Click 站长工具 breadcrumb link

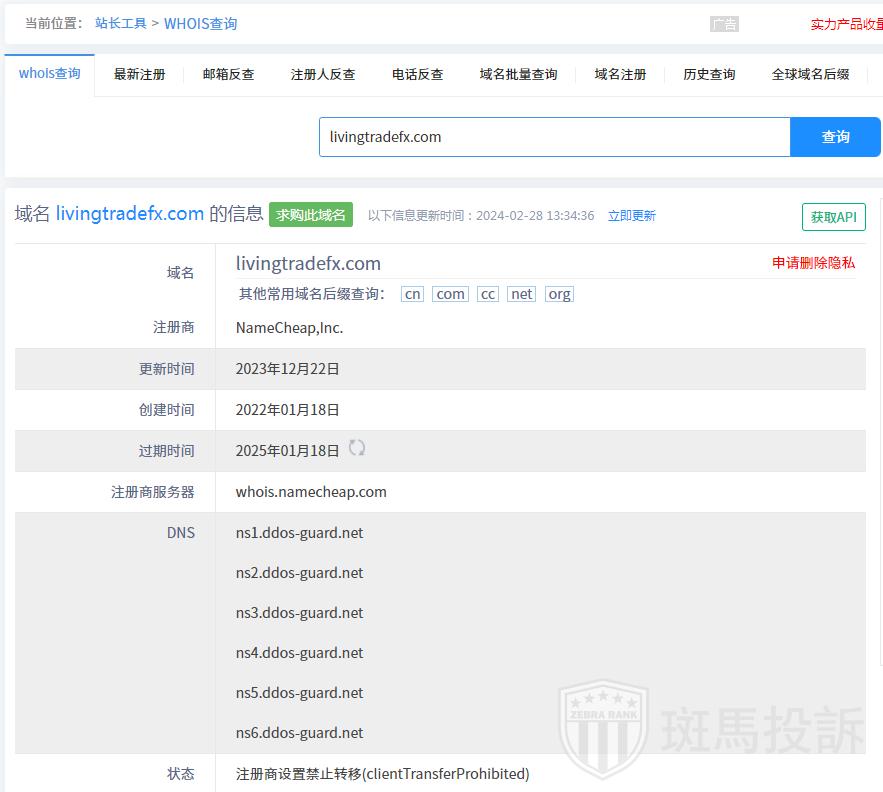(x=121, y=23)
